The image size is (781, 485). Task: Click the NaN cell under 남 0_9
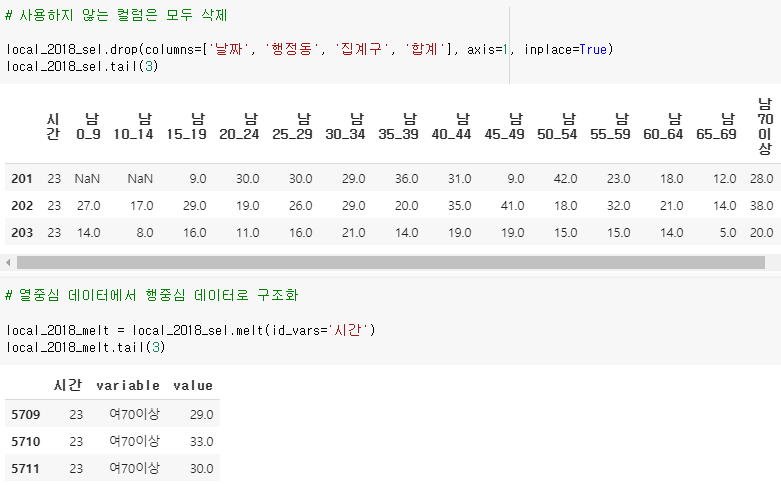87,179
